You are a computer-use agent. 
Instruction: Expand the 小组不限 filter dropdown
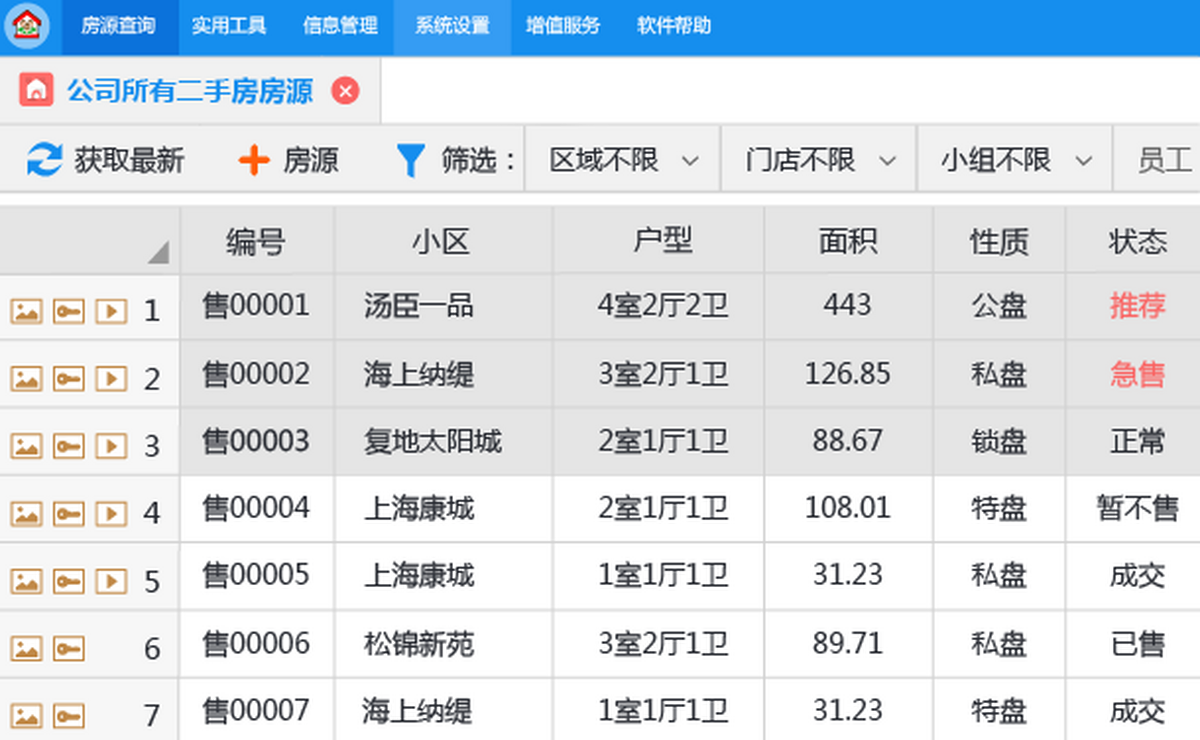click(1014, 160)
